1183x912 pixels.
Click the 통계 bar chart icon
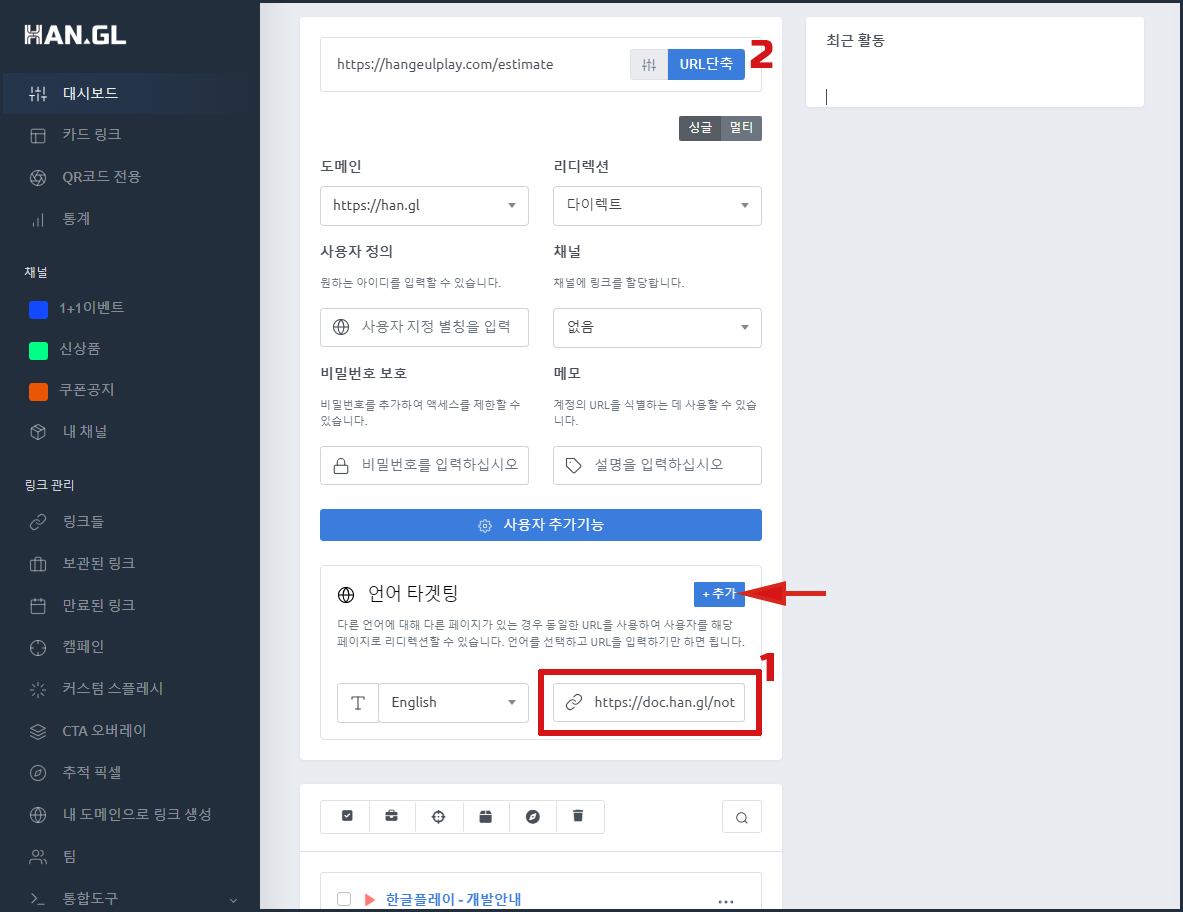coord(38,220)
